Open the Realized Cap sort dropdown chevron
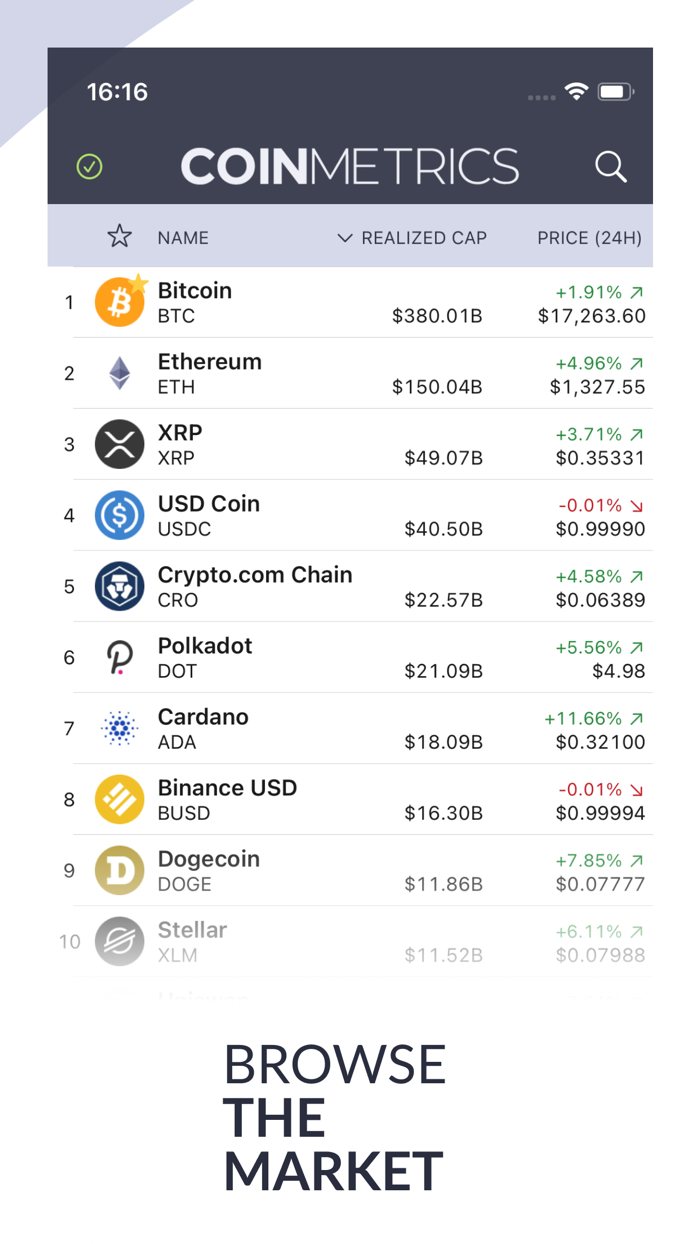This screenshot has height=1244, width=700. 344,237
